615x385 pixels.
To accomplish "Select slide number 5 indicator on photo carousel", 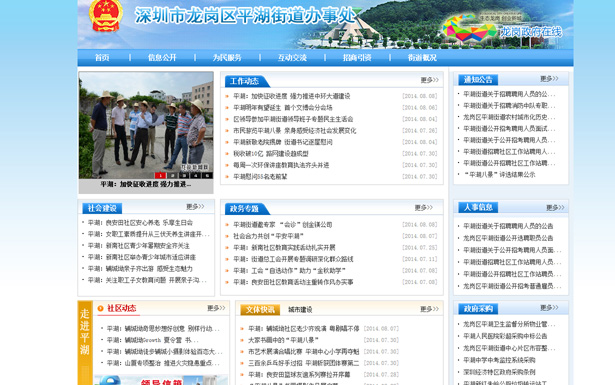I will 207,176.
